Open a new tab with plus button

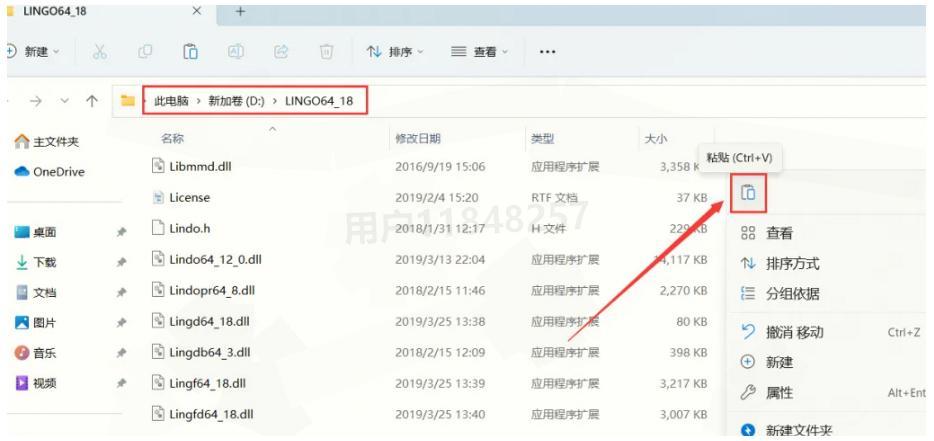(x=240, y=11)
